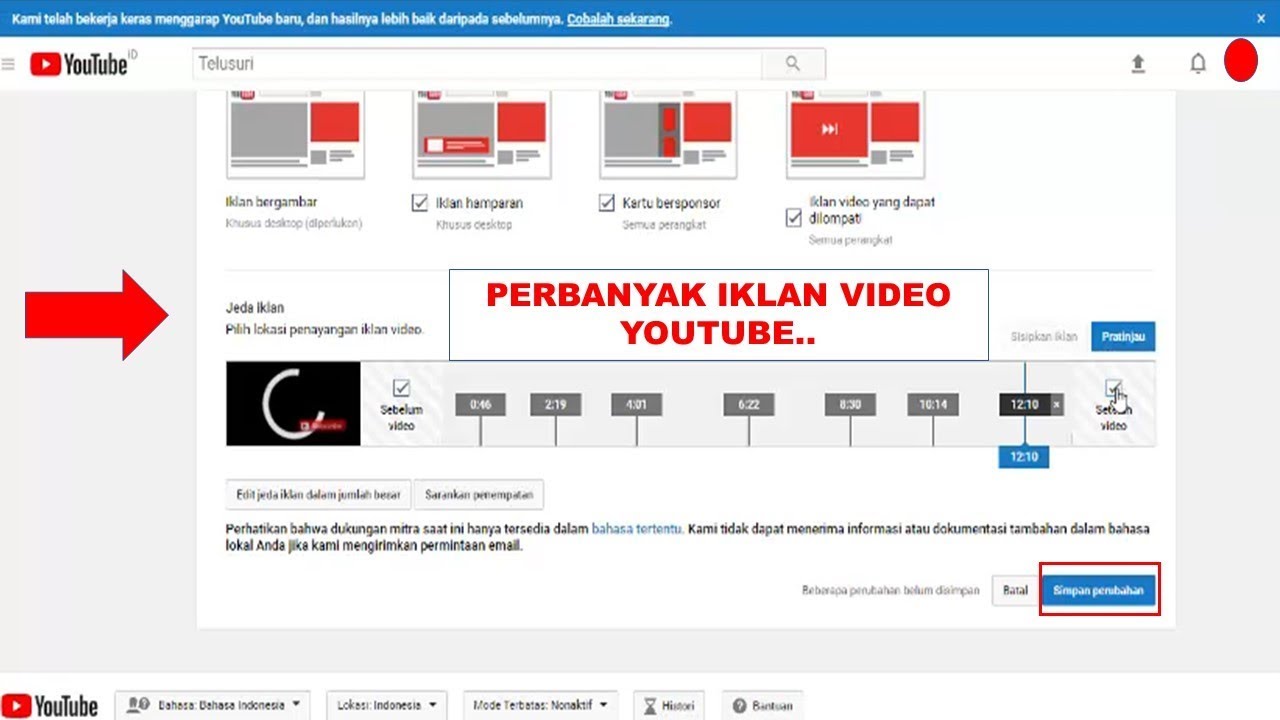Toggle 'Iklan video yang dapat dilompati' checkbox
The width and height of the screenshot is (1280, 720).
794,217
